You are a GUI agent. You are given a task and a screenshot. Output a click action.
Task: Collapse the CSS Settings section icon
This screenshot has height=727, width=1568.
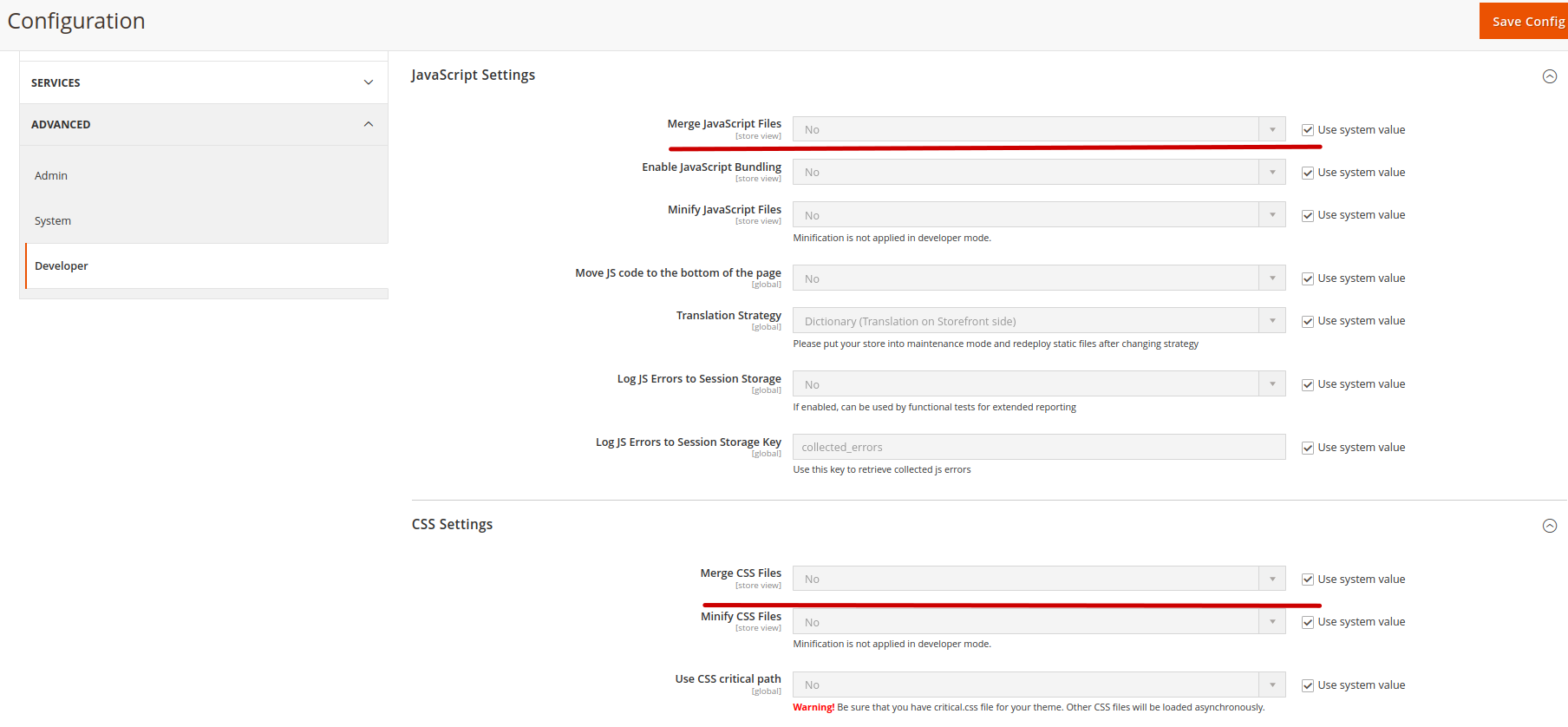1549,526
